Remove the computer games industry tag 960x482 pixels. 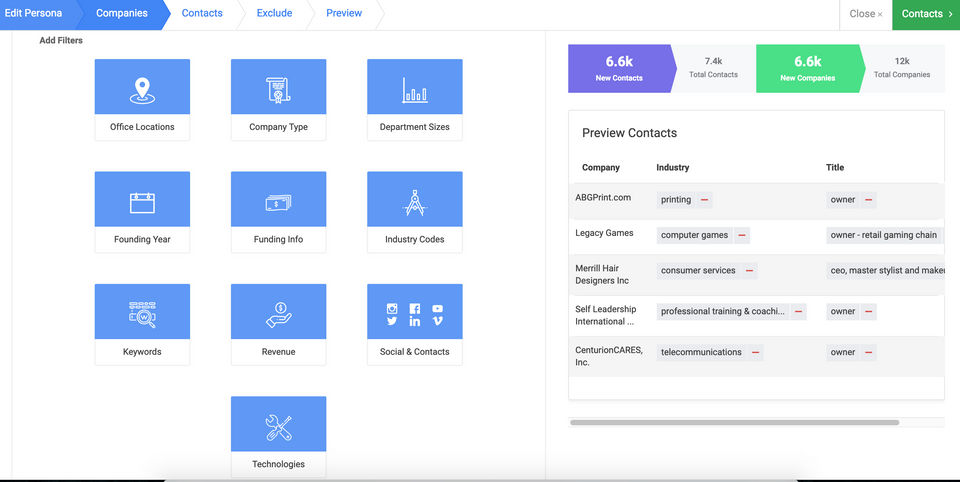click(x=741, y=235)
